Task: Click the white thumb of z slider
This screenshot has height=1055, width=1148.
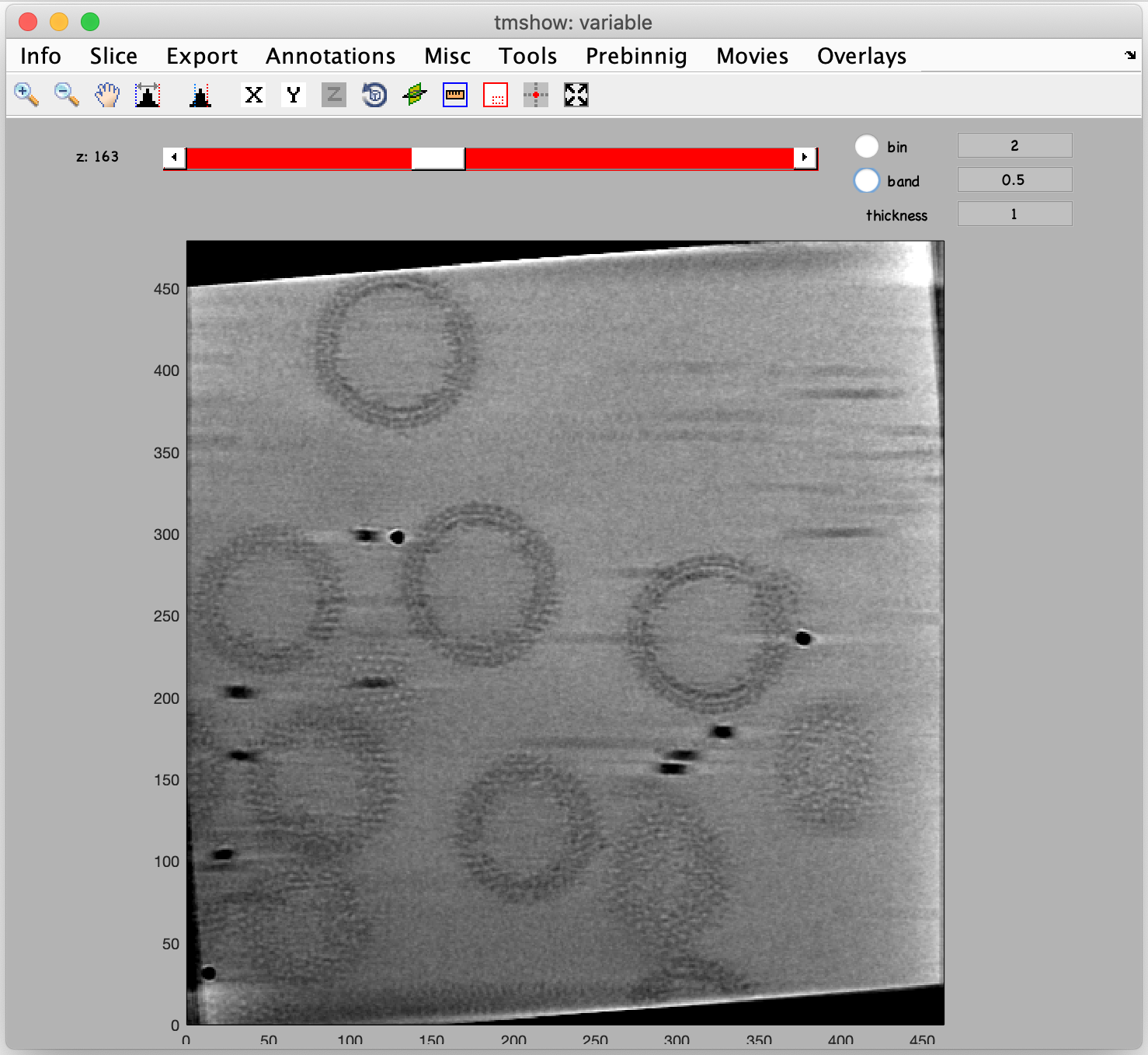Action: coord(438,158)
